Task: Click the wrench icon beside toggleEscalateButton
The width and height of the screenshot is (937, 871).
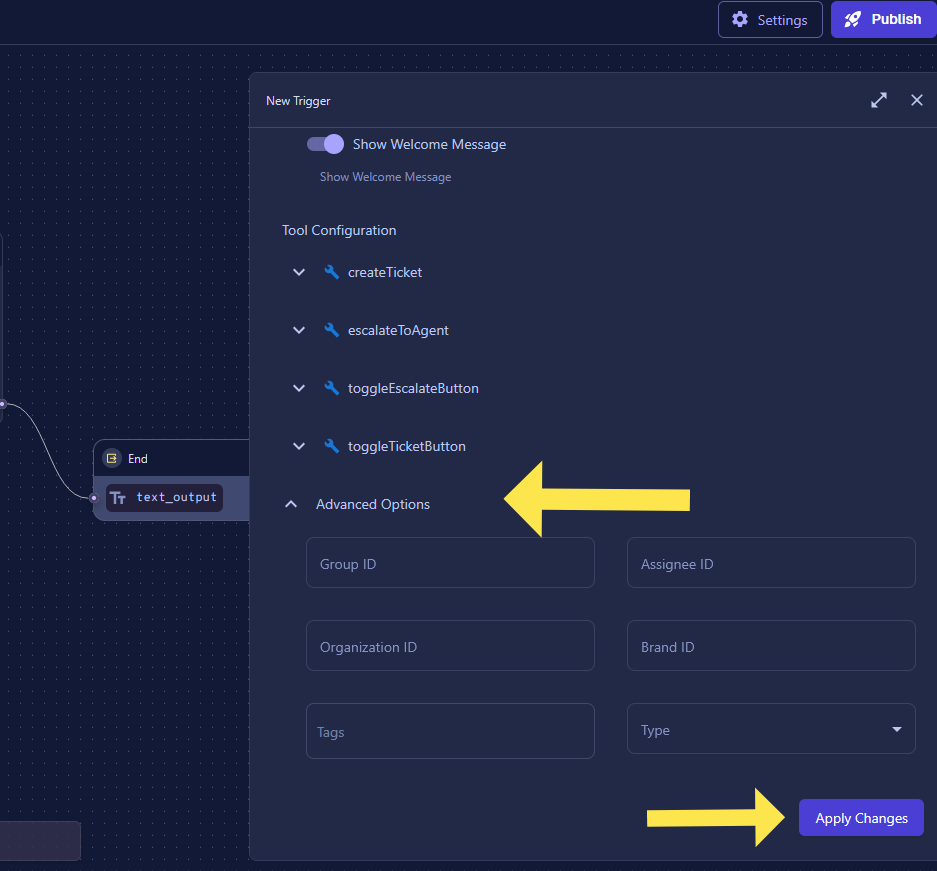Action: click(x=332, y=388)
